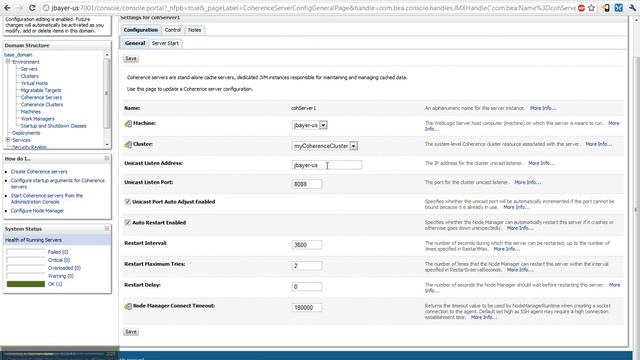Open Work Managers tree item
640x360 pixels.
(x=38, y=119)
